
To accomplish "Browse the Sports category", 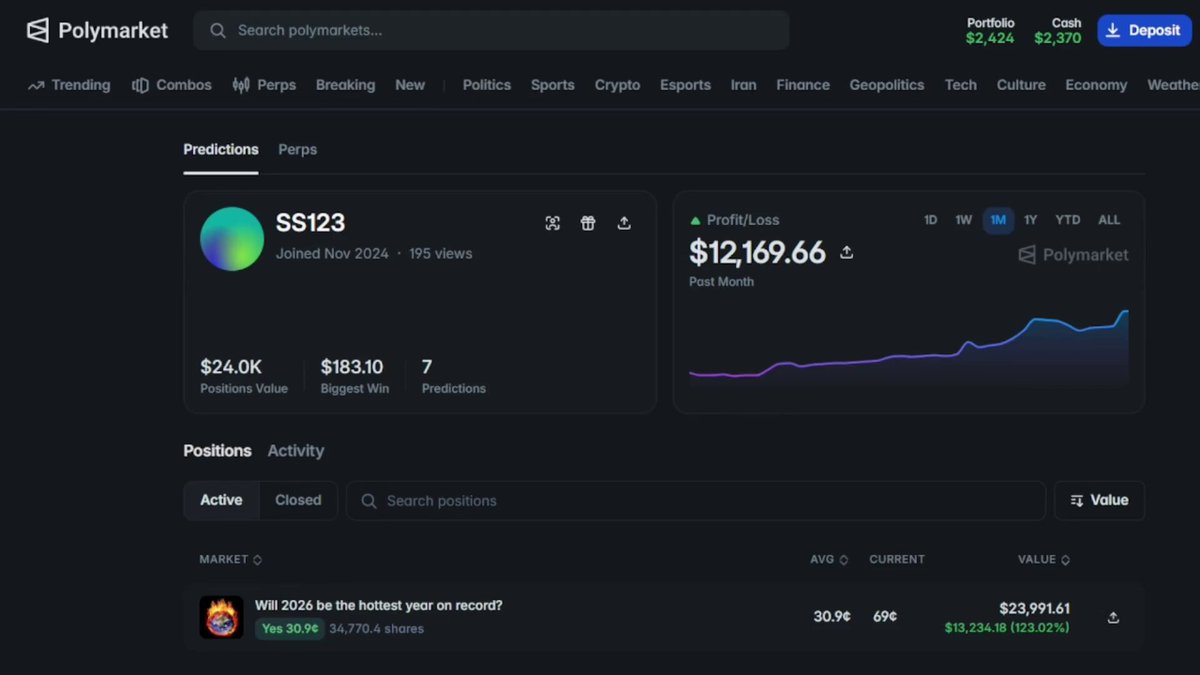I will 553,85.
